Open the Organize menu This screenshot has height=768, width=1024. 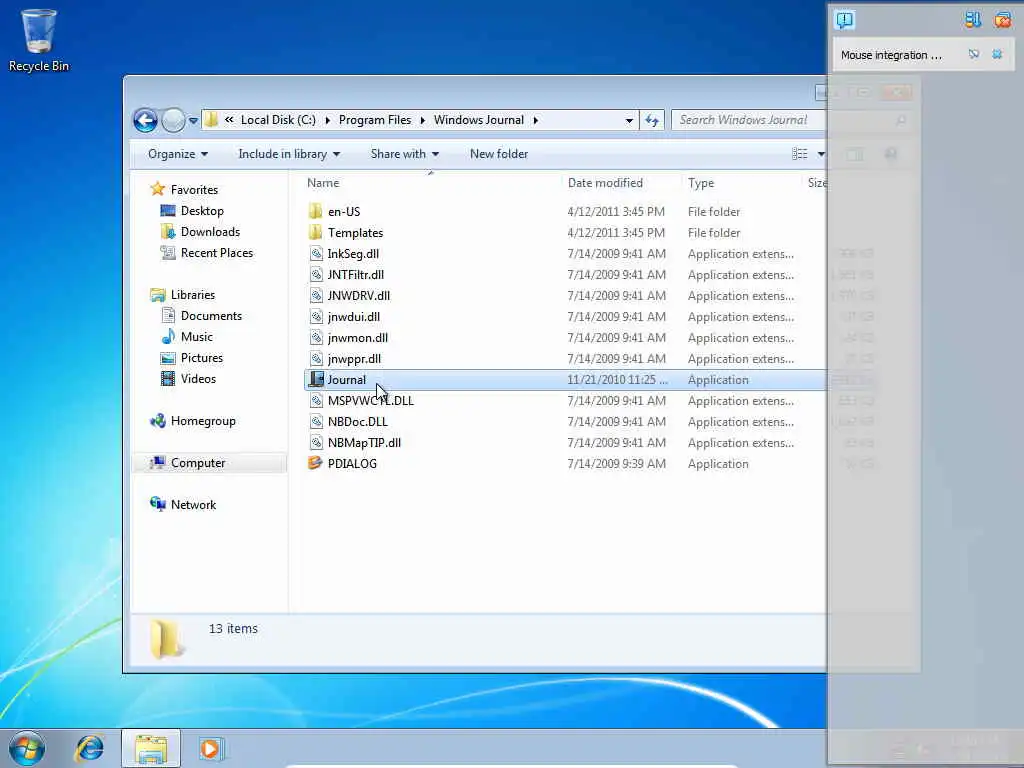tap(178, 154)
